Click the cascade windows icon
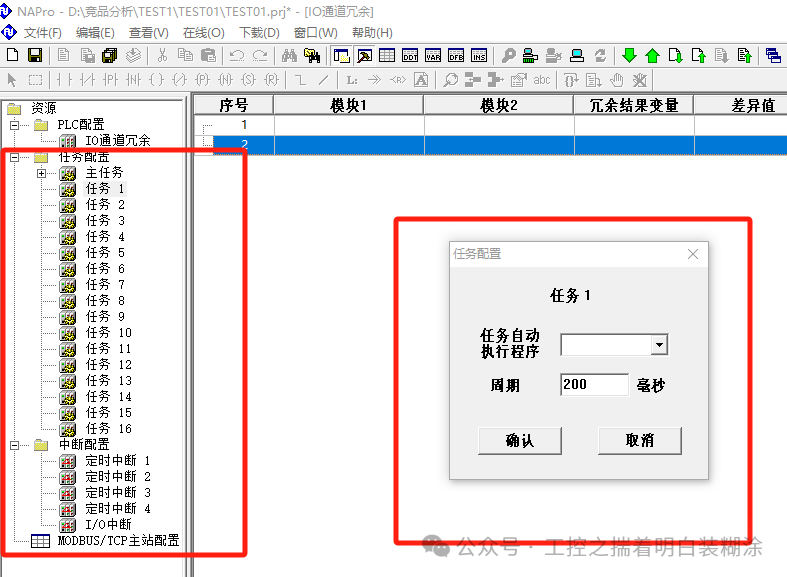The image size is (787, 577). (773, 55)
